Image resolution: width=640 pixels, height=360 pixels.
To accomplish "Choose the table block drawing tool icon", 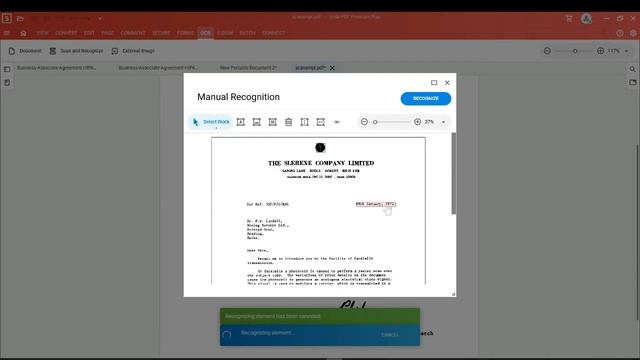I will pyautogui.click(x=272, y=122).
